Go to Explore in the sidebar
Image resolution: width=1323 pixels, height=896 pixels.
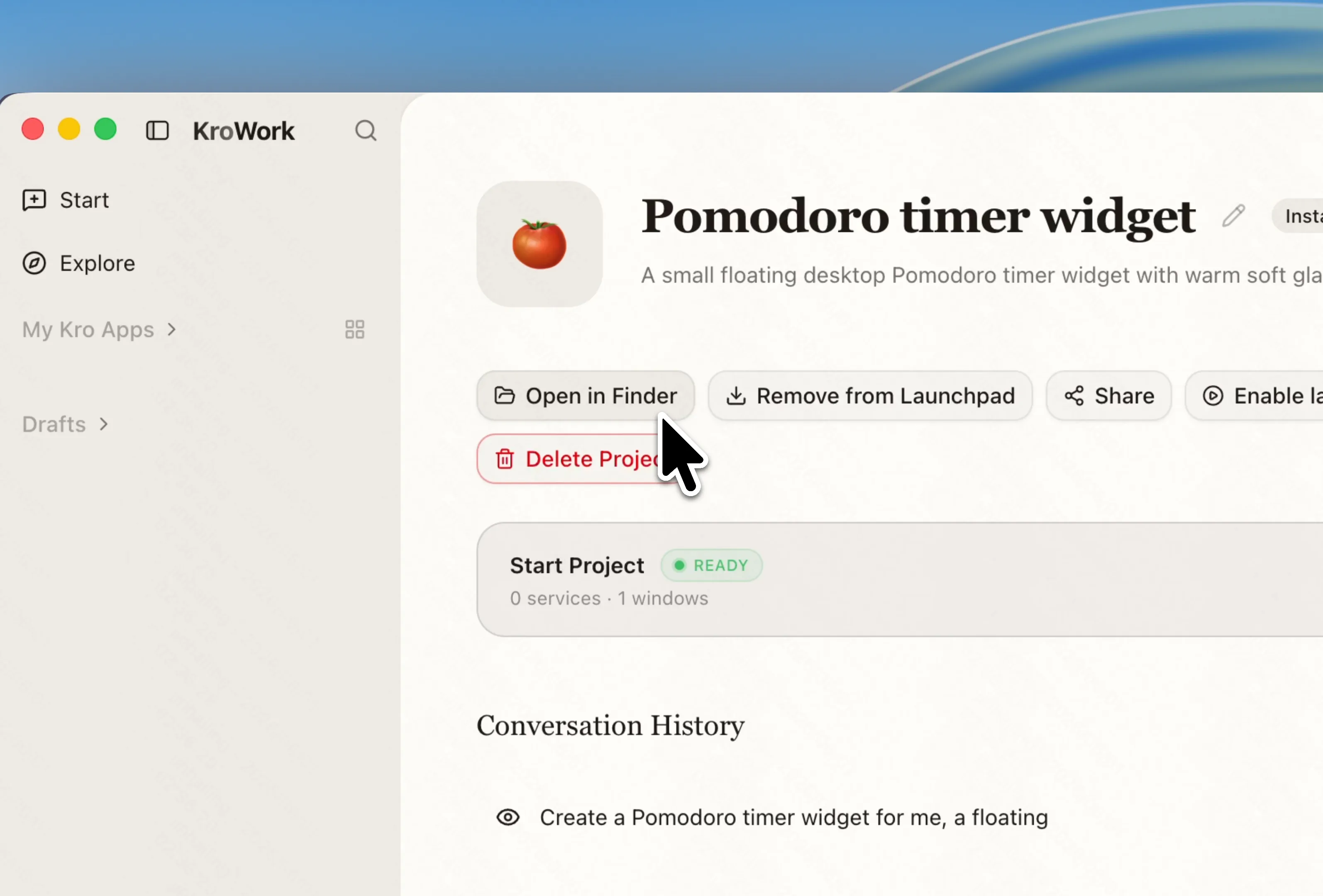click(79, 263)
